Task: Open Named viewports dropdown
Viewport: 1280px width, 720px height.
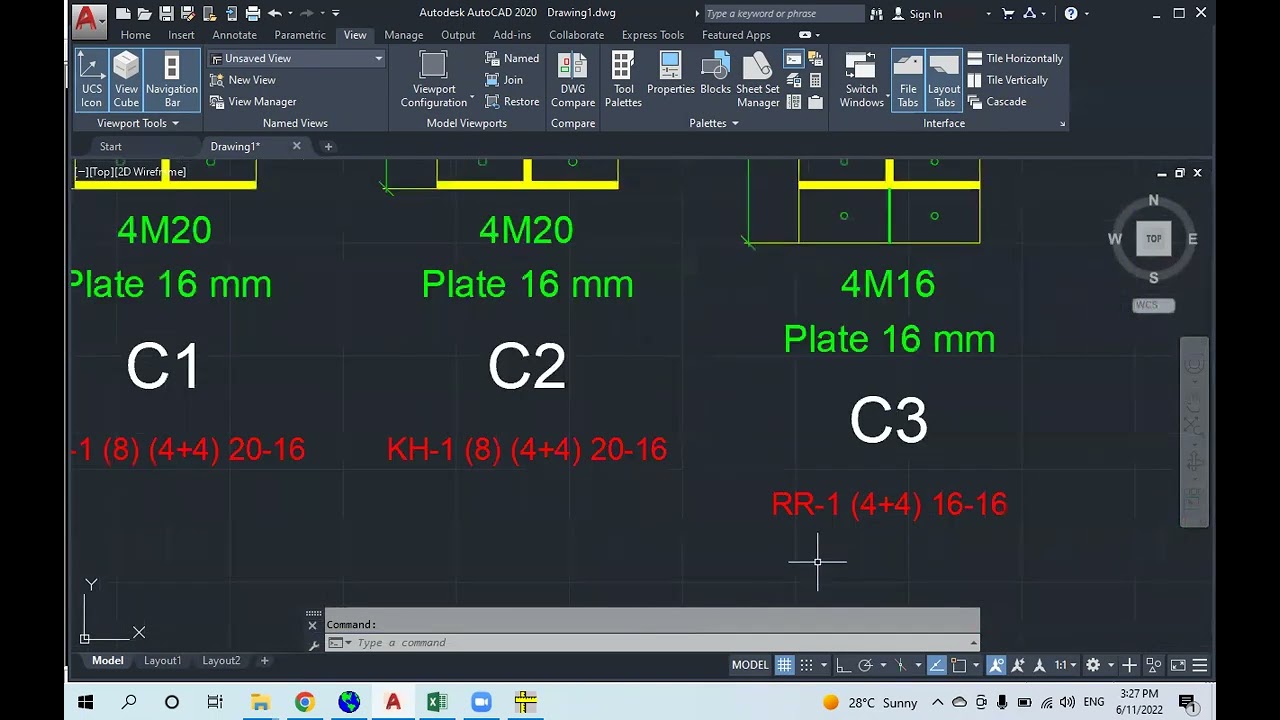Action: (512, 58)
